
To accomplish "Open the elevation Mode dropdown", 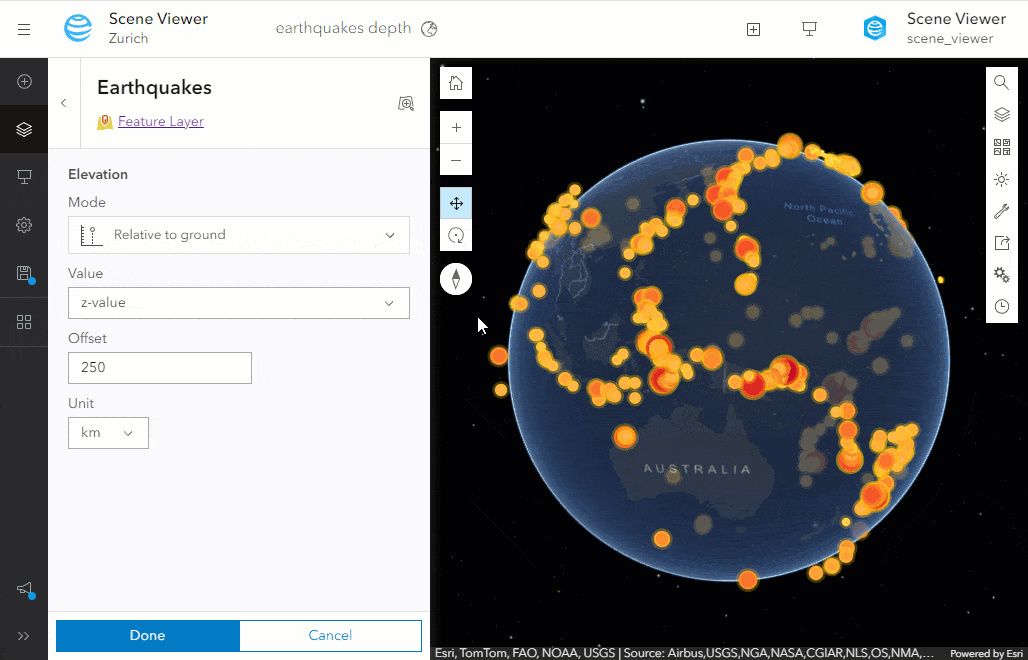I will tap(238, 235).
